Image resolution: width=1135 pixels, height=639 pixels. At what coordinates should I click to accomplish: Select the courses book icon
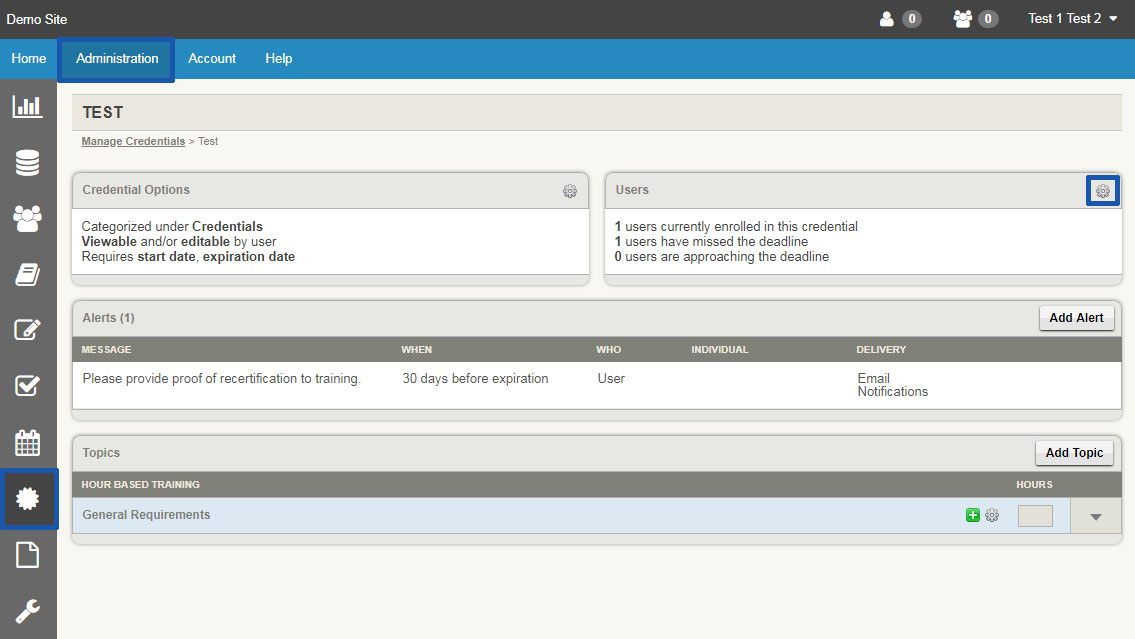27,274
